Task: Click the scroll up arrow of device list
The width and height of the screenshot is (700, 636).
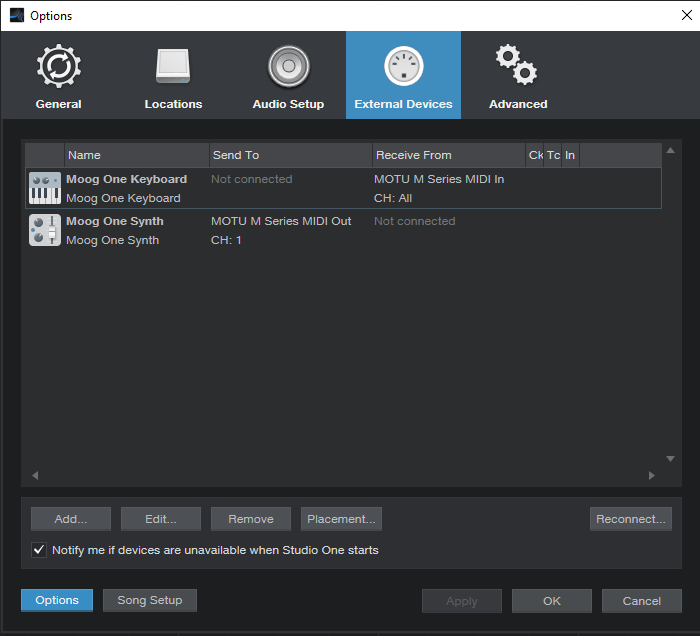Action: pyautogui.click(x=670, y=150)
